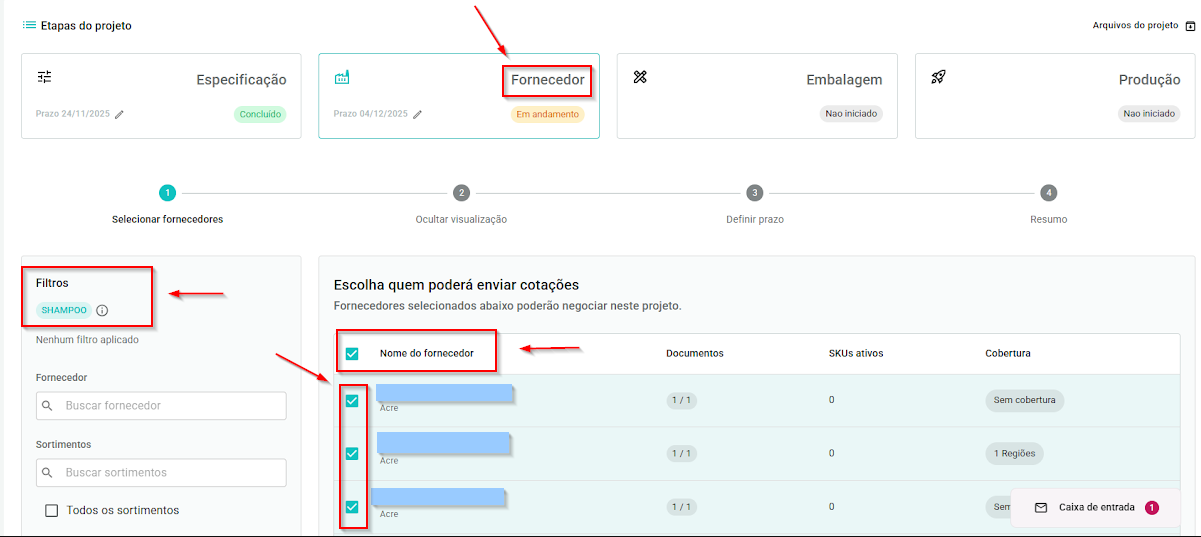This screenshot has height=537, width=1201.
Task: Click the Produção rocket icon
Action: point(938,77)
